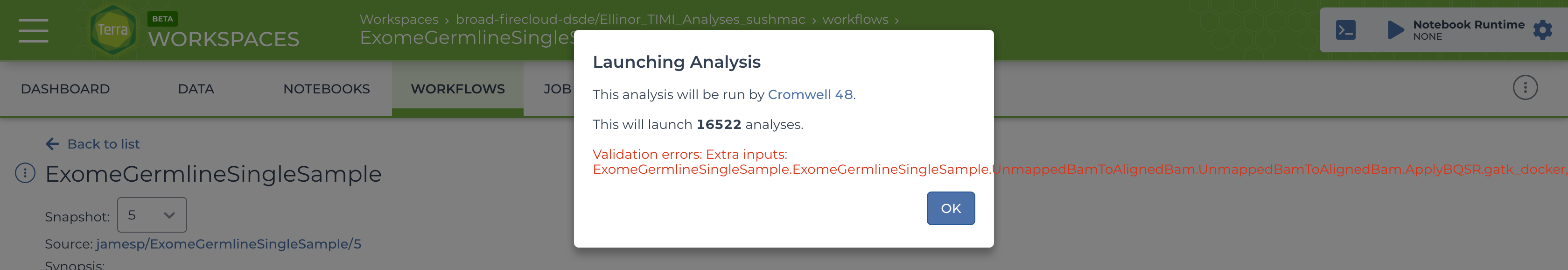Viewport: 1568px width, 270px height.
Task: Follow the Cromwell 48 link
Action: click(810, 94)
